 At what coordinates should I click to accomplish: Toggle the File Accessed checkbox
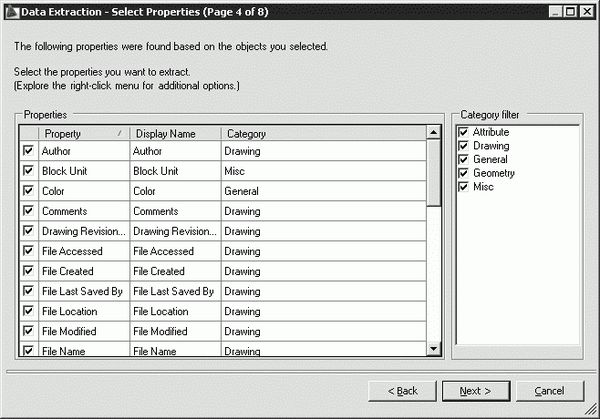[28, 250]
